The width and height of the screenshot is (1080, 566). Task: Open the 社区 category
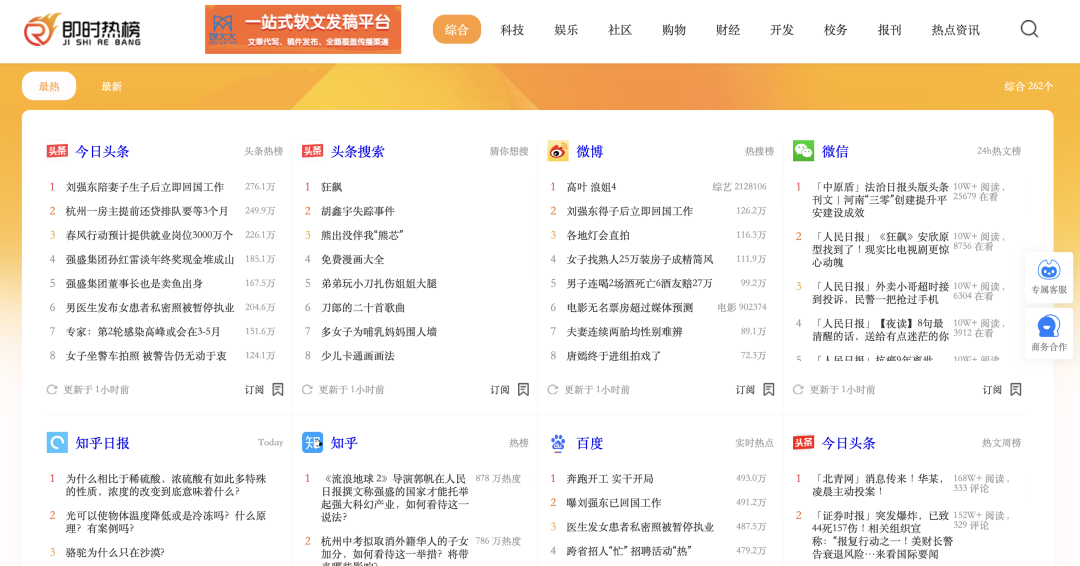click(x=620, y=30)
